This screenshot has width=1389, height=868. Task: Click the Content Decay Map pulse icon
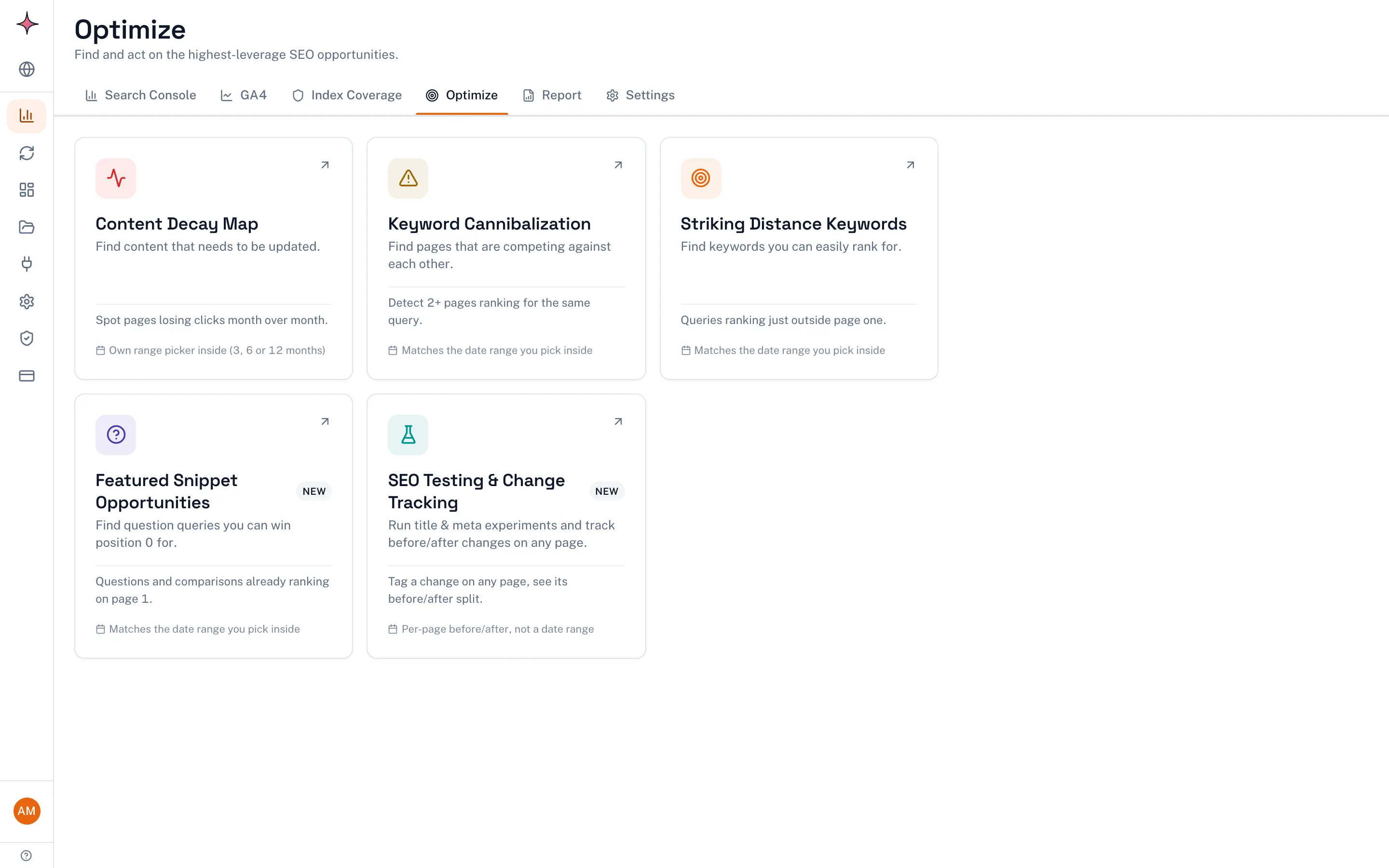pyautogui.click(x=116, y=178)
